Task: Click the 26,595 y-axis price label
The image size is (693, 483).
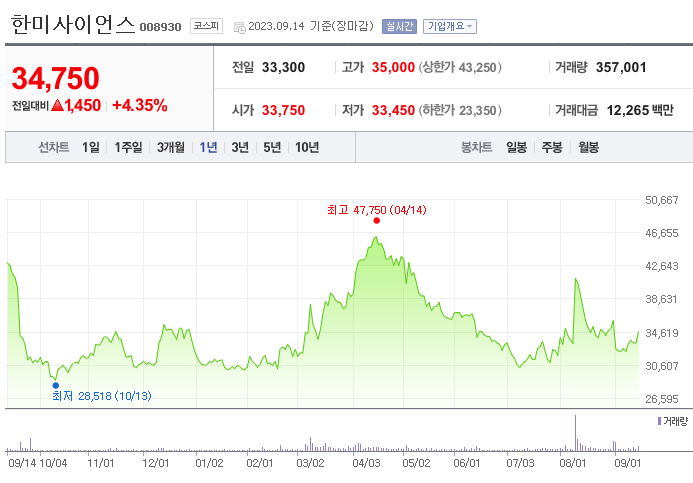Action: click(662, 399)
